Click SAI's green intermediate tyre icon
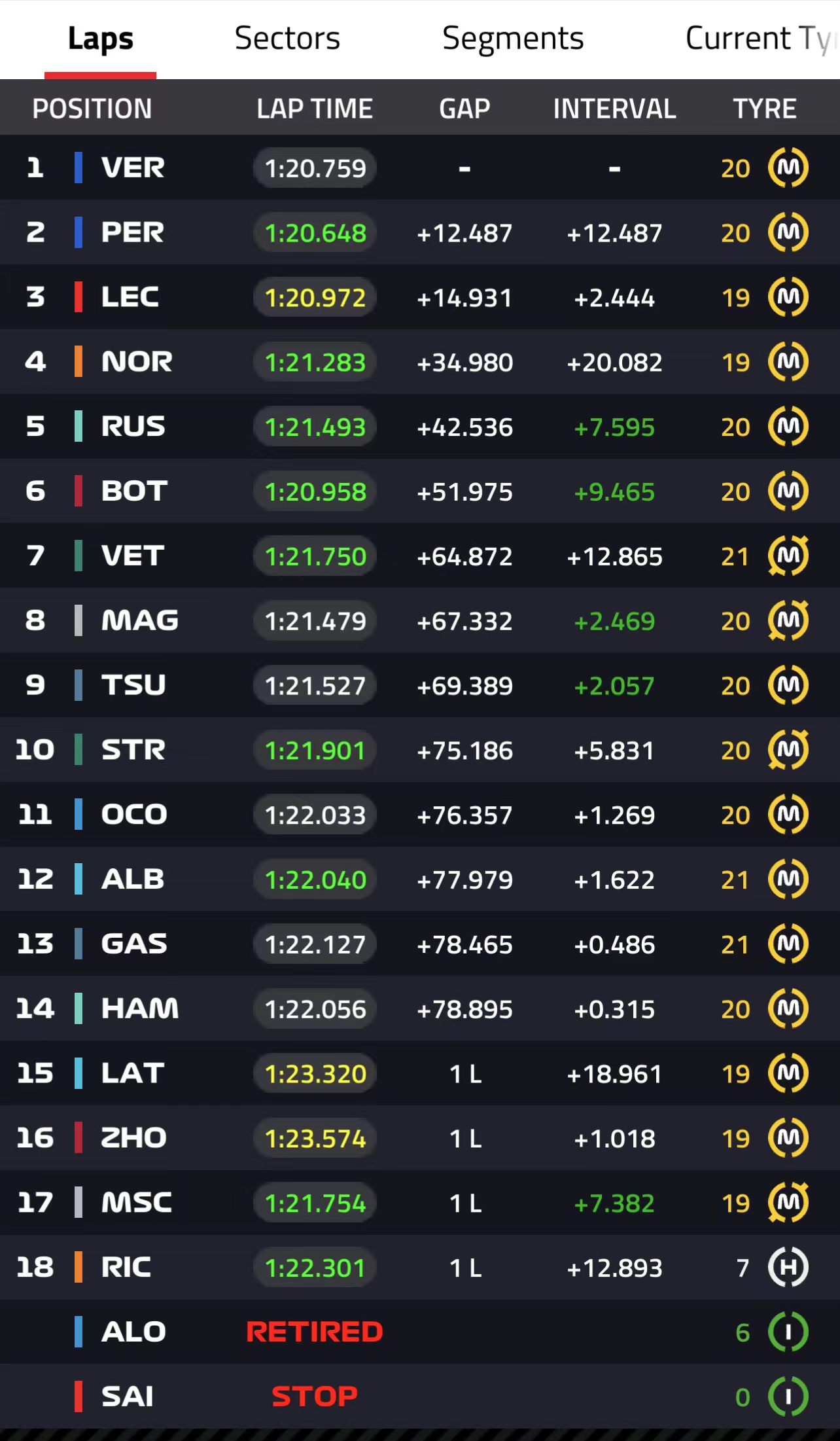The height and width of the screenshot is (1441, 840). coord(788,1397)
